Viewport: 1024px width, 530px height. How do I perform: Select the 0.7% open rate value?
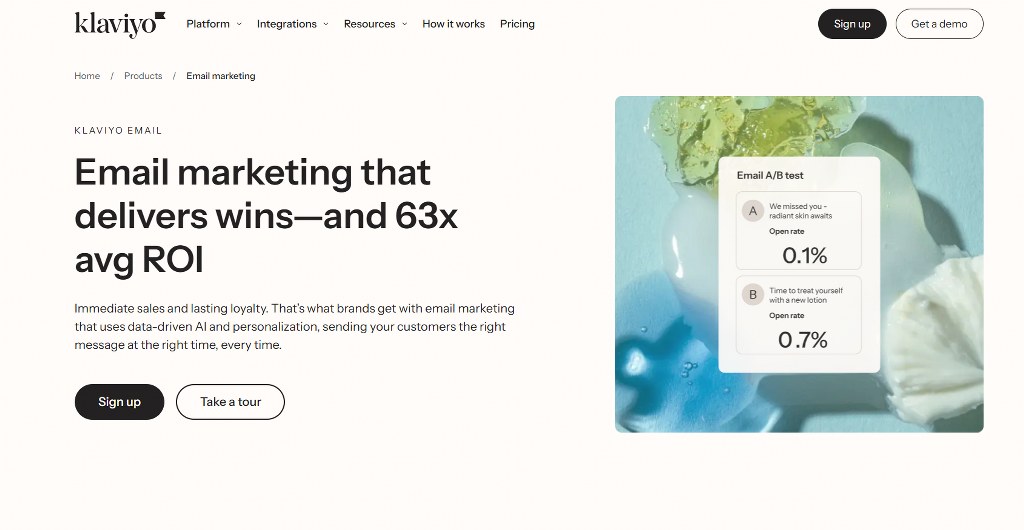click(803, 339)
